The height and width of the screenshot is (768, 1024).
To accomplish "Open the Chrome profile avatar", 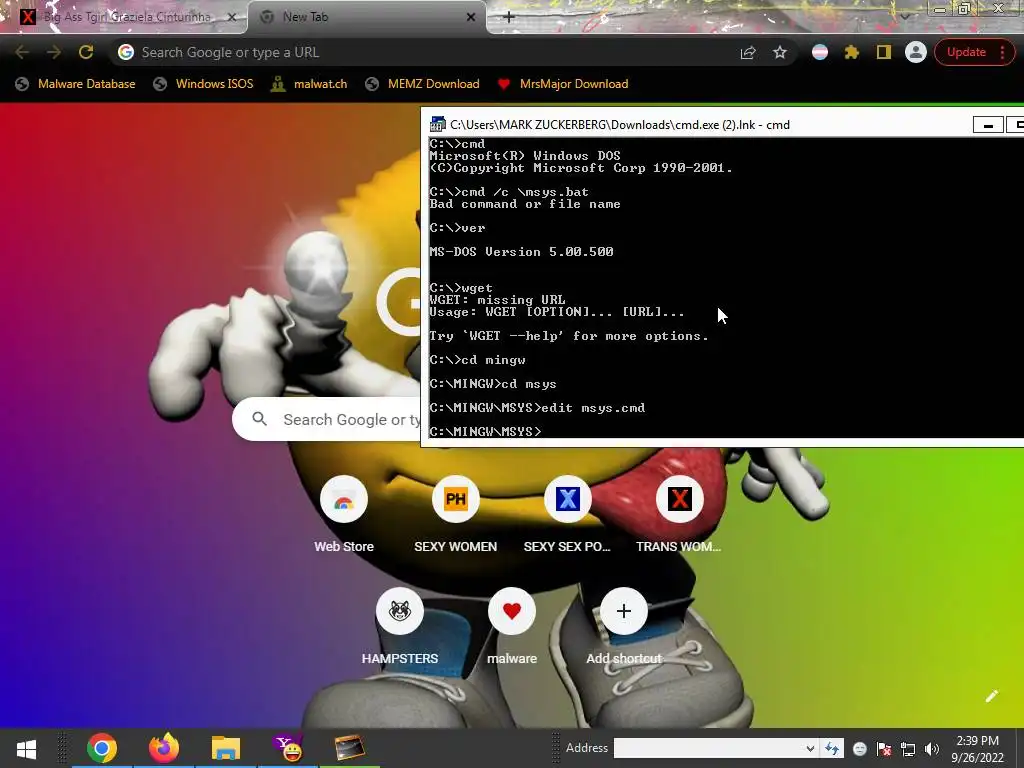I will 916,52.
